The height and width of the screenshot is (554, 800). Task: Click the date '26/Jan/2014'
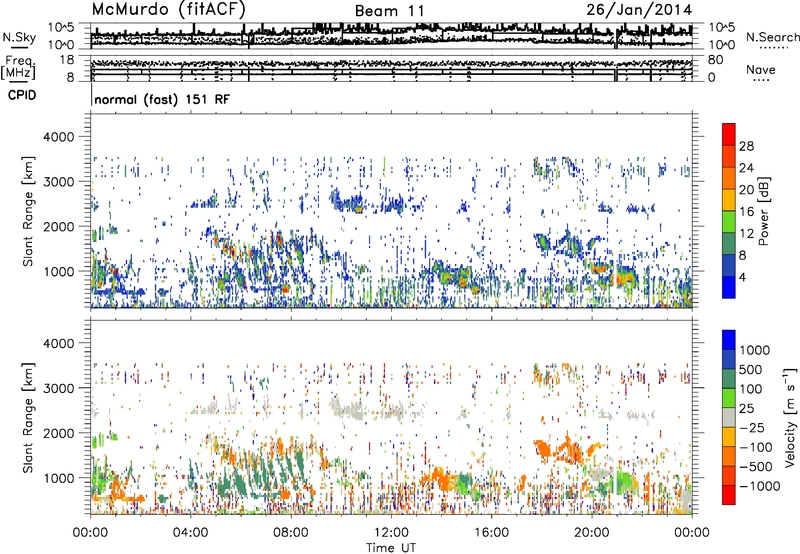coord(639,9)
